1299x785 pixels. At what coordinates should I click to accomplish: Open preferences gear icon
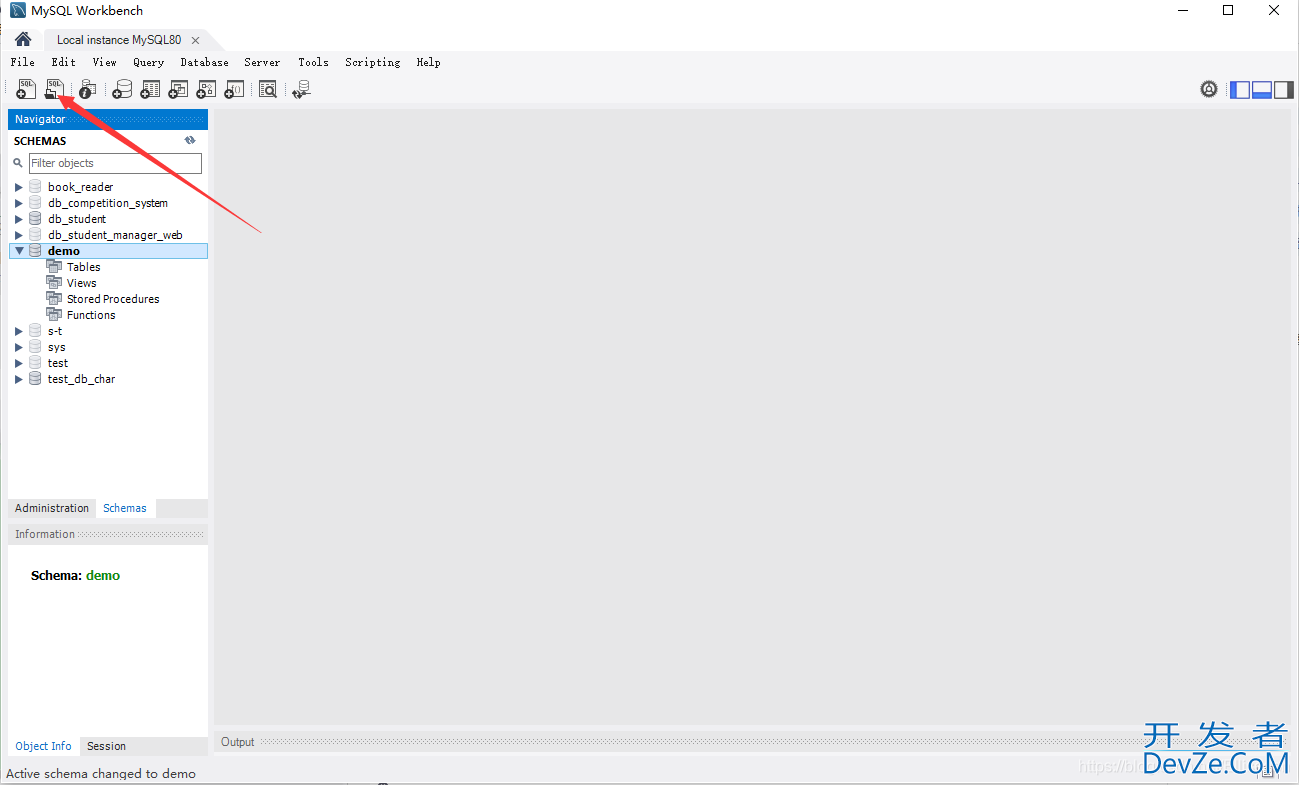click(1209, 89)
